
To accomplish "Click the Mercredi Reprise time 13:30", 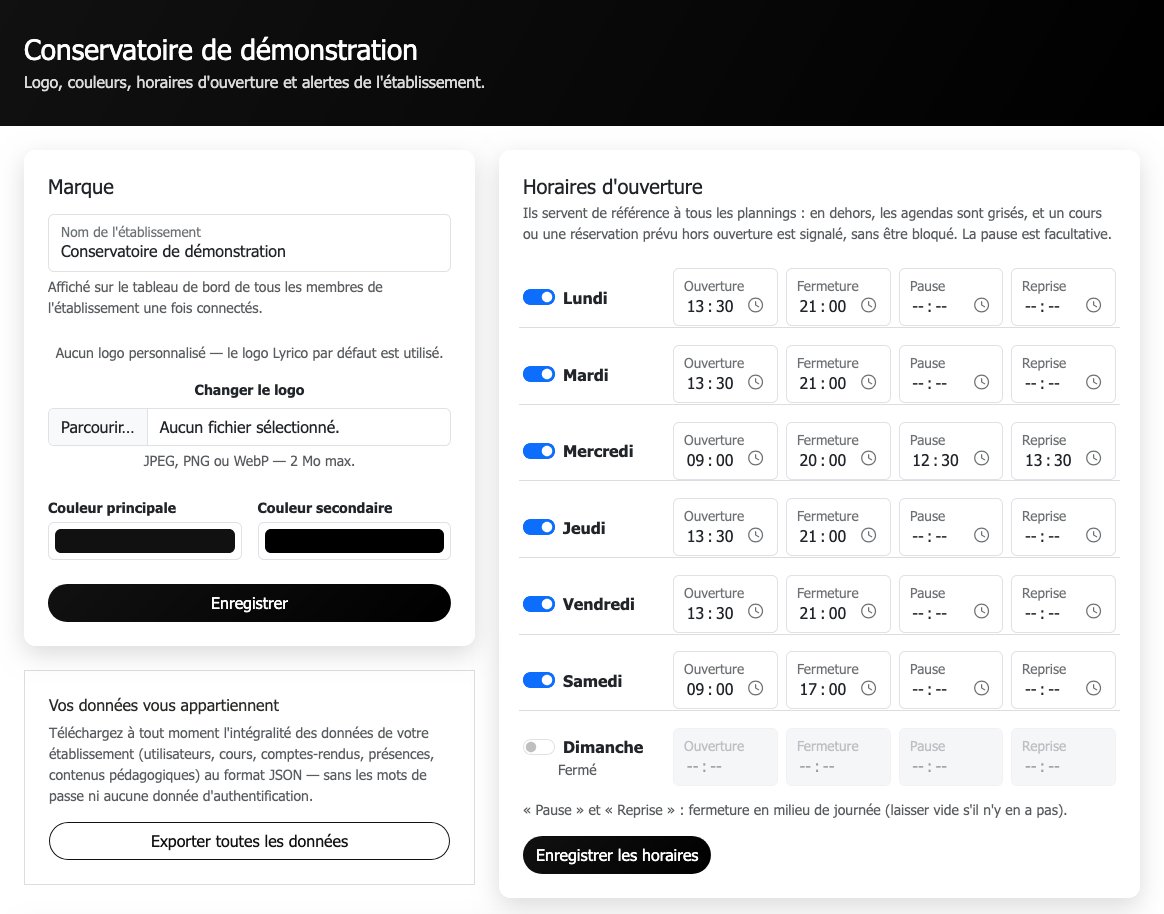I will (1048, 460).
